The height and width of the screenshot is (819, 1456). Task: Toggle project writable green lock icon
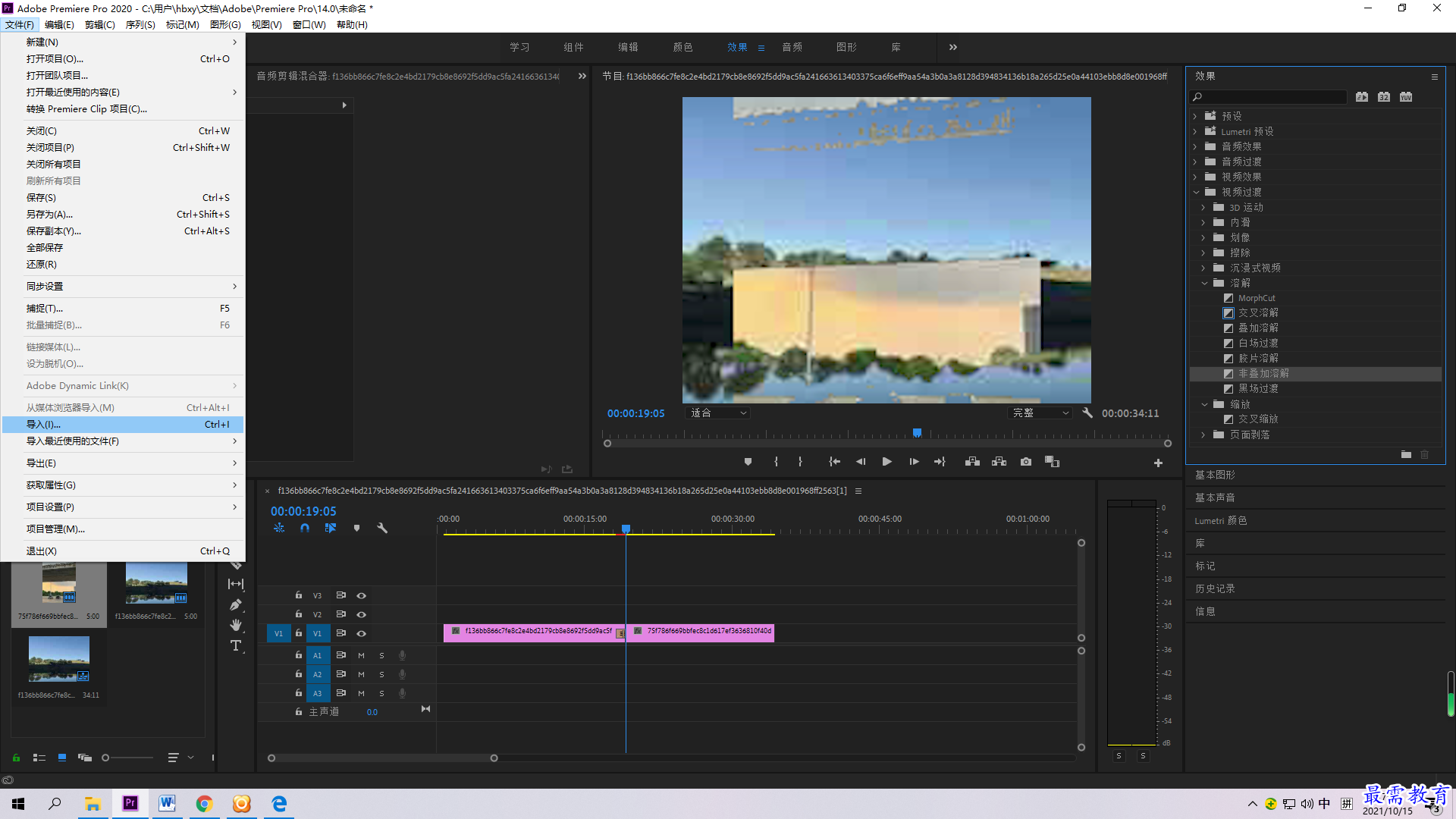(16, 758)
